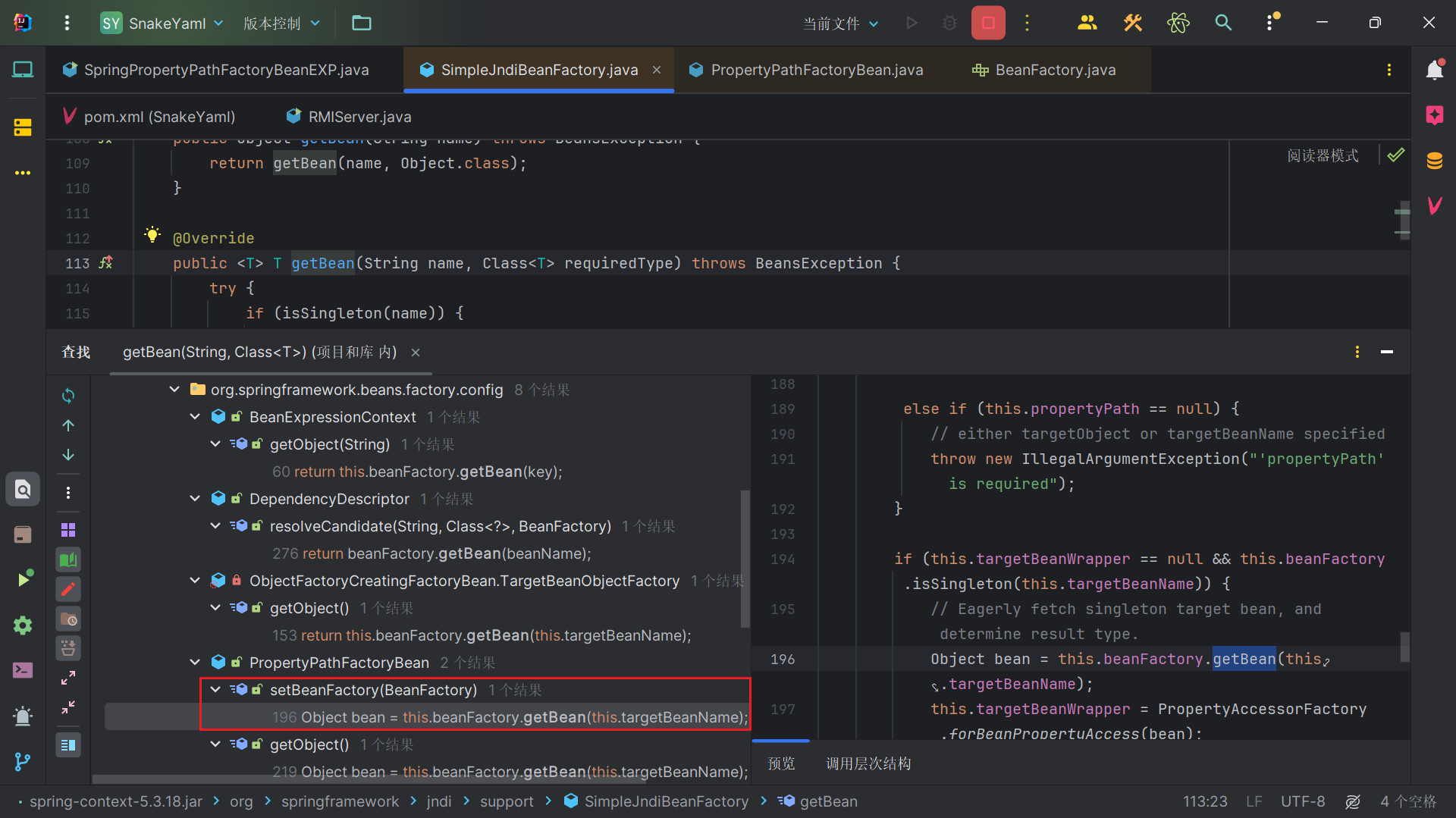
Task: Collapse setBeanFactory(BeanFactory) node
Action: point(215,690)
